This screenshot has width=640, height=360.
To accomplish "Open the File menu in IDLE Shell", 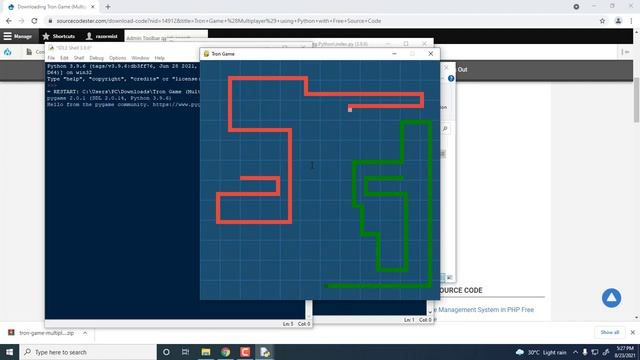I will pos(51,58).
